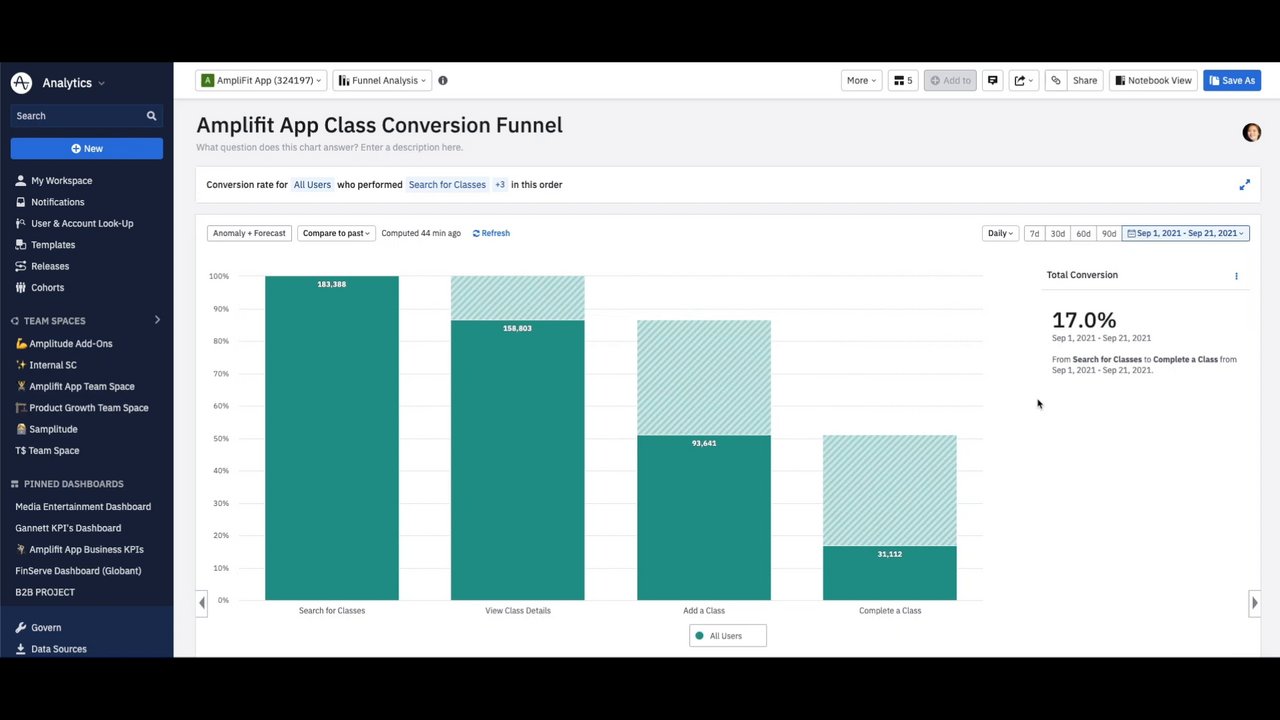Click the Amplitude logo icon
Viewport: 1280px width, 720px height.
(x=21, y=83)
